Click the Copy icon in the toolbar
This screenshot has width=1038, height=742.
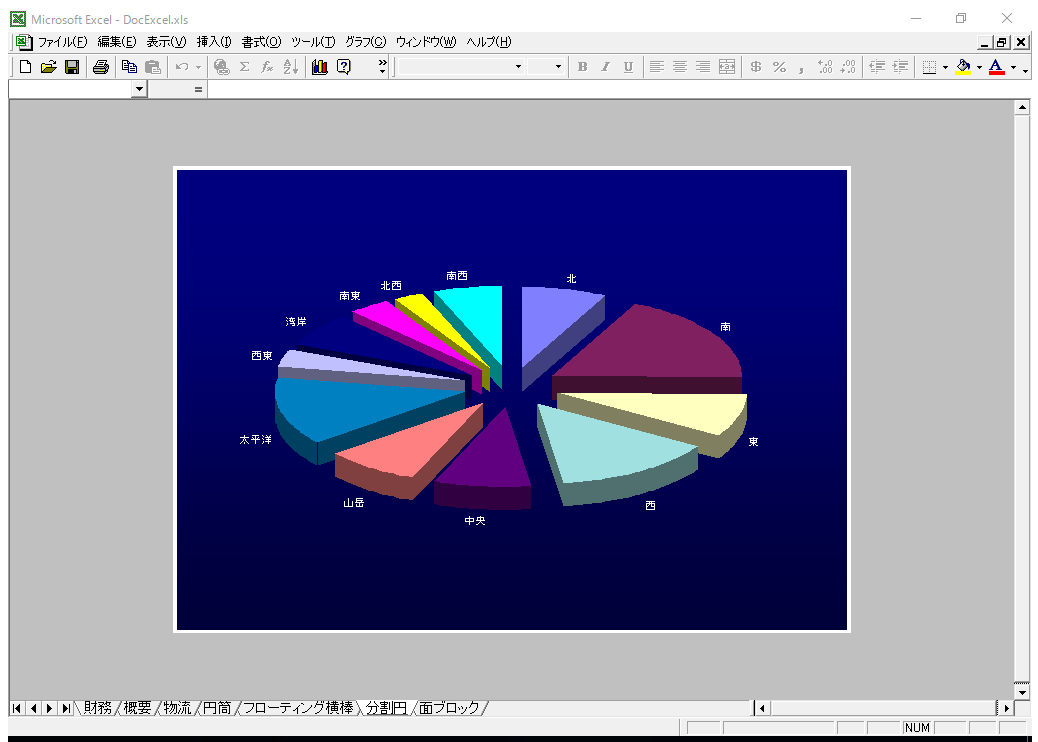point(129,67)
